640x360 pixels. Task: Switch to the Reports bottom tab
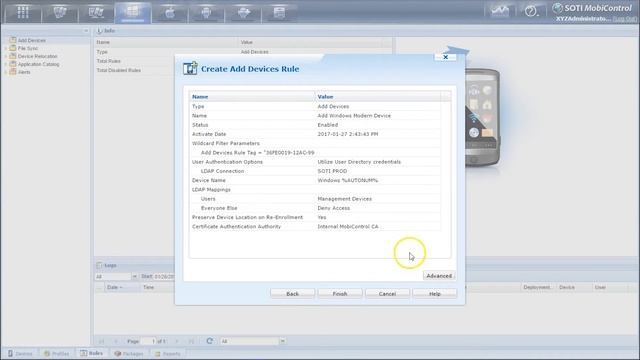167,353
